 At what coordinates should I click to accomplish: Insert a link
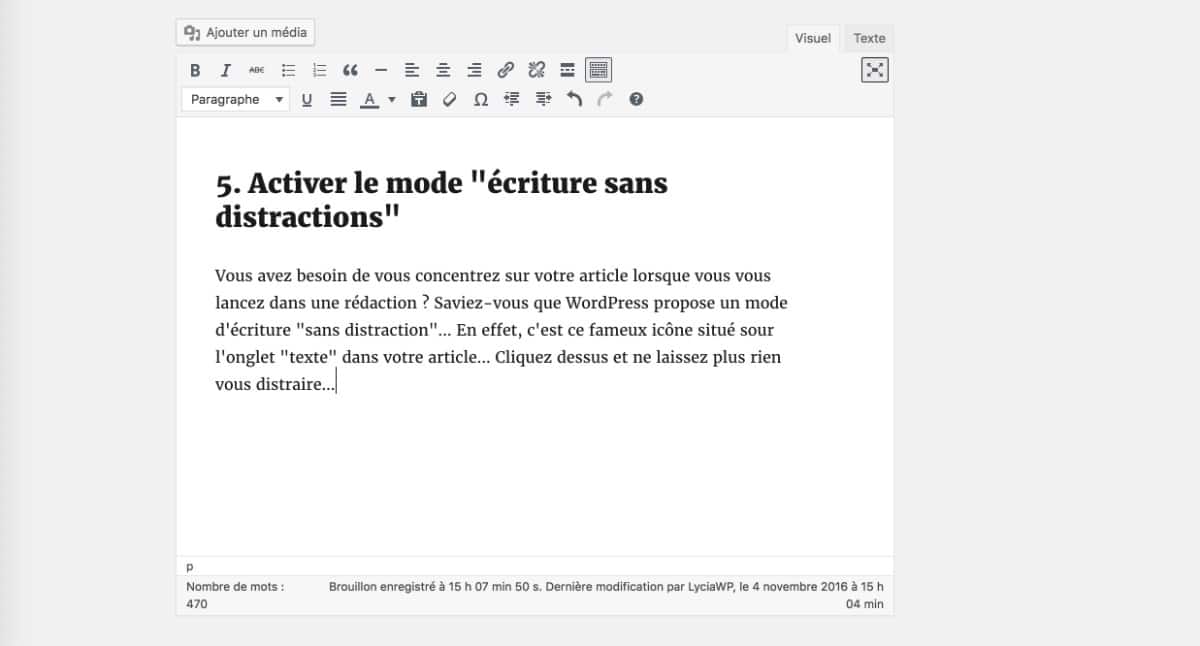[506, 69]
